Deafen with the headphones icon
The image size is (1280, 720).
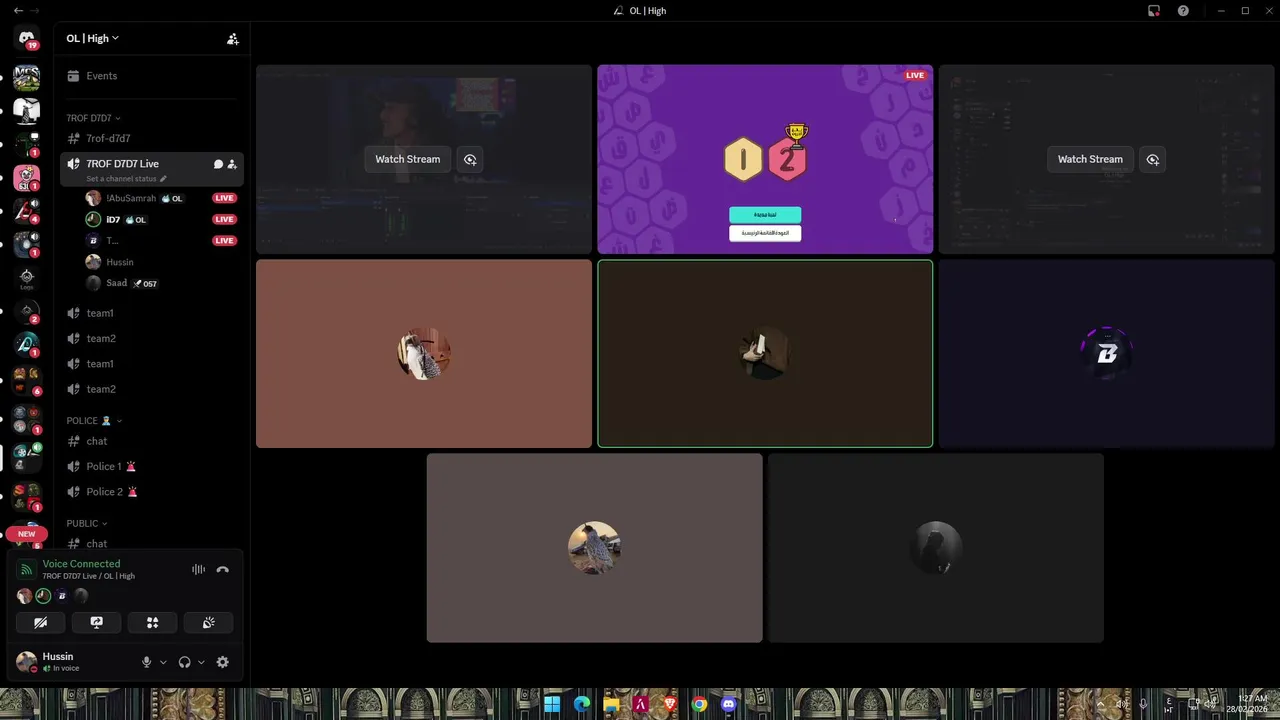184,662
